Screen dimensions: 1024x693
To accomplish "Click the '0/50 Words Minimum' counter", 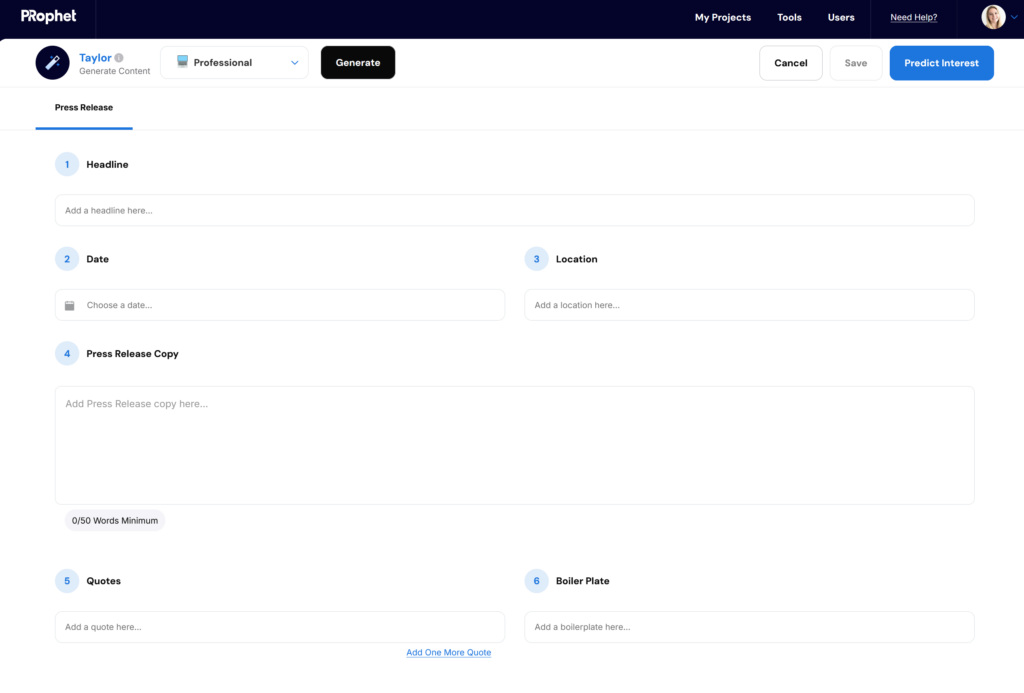I will click(x=115, y=521).
